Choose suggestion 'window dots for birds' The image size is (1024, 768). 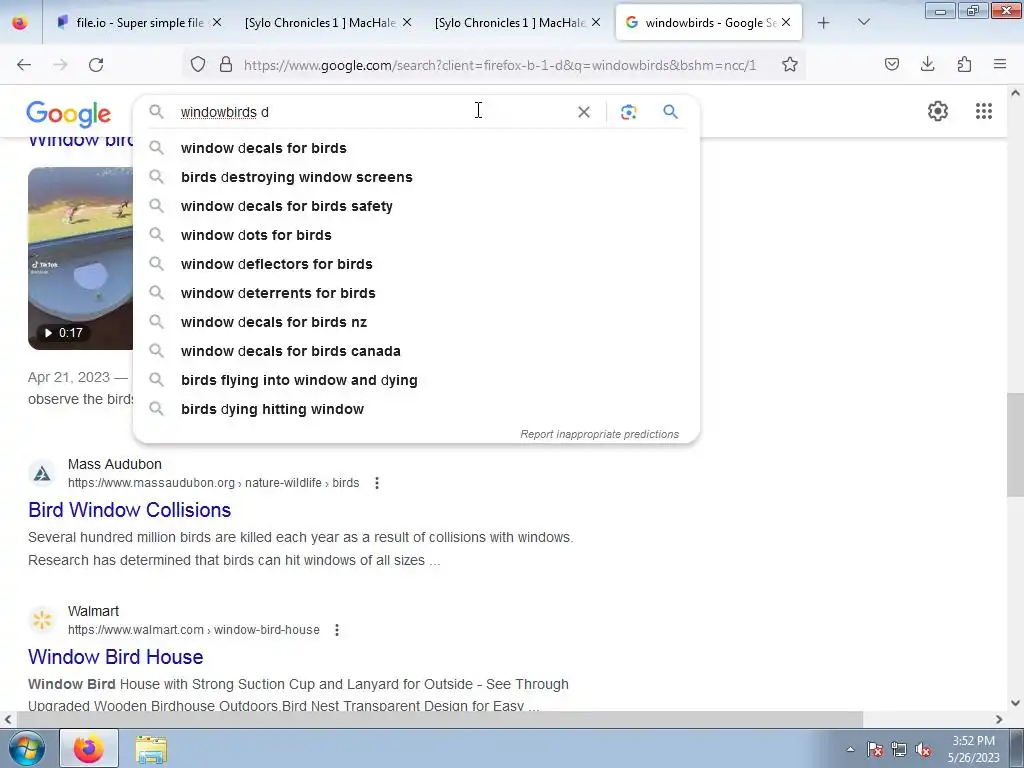pos(416,235)
